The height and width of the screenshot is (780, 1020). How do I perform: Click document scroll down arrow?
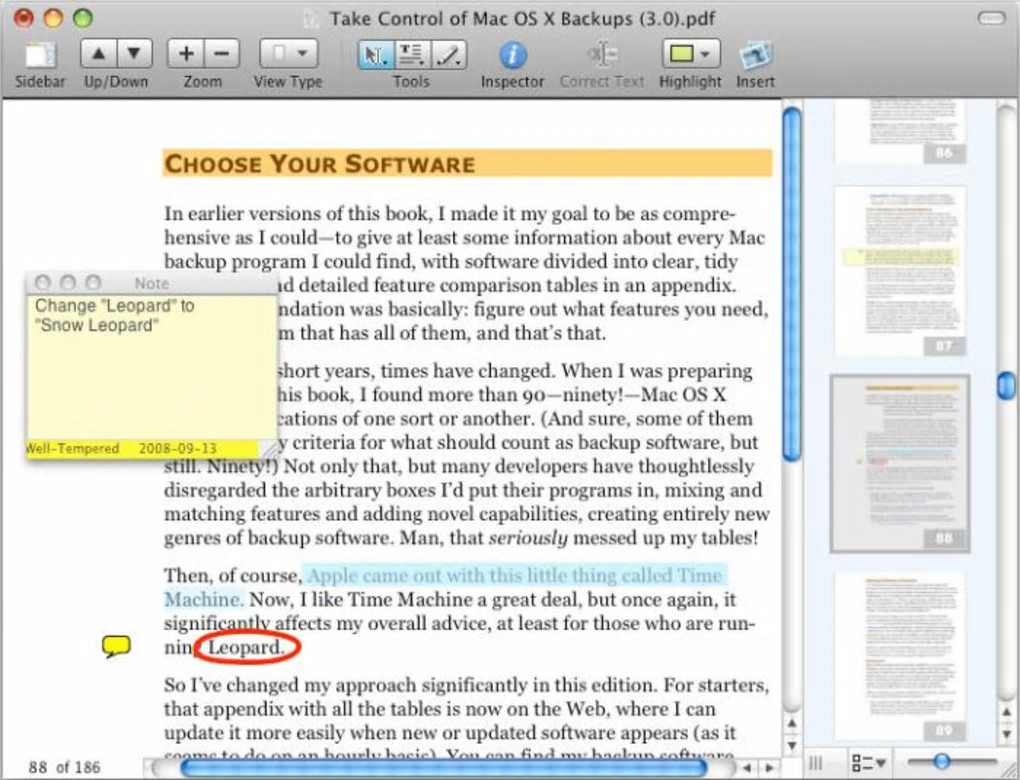click(792, 745)
